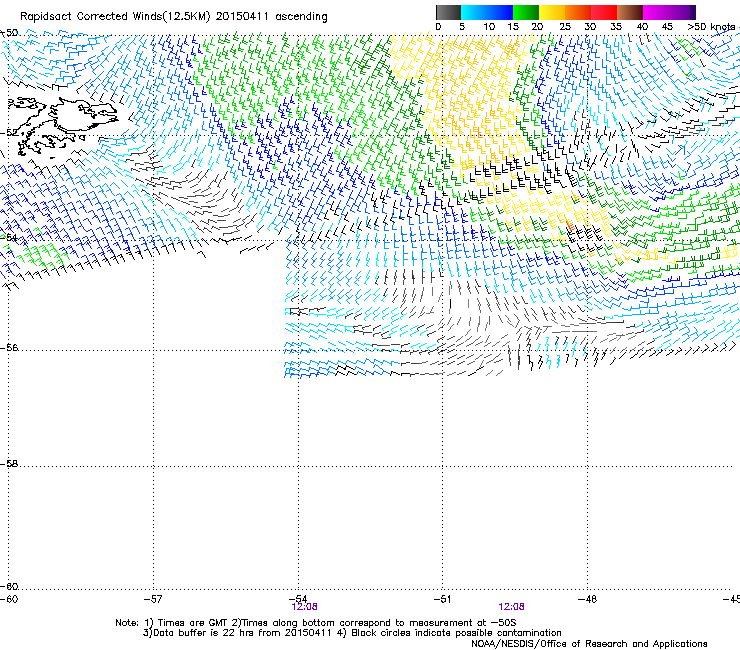Viewport: 740px width, 650px height.
Task: Click the '-54' latitude label on the left axis
Action: tap(9, 237)
